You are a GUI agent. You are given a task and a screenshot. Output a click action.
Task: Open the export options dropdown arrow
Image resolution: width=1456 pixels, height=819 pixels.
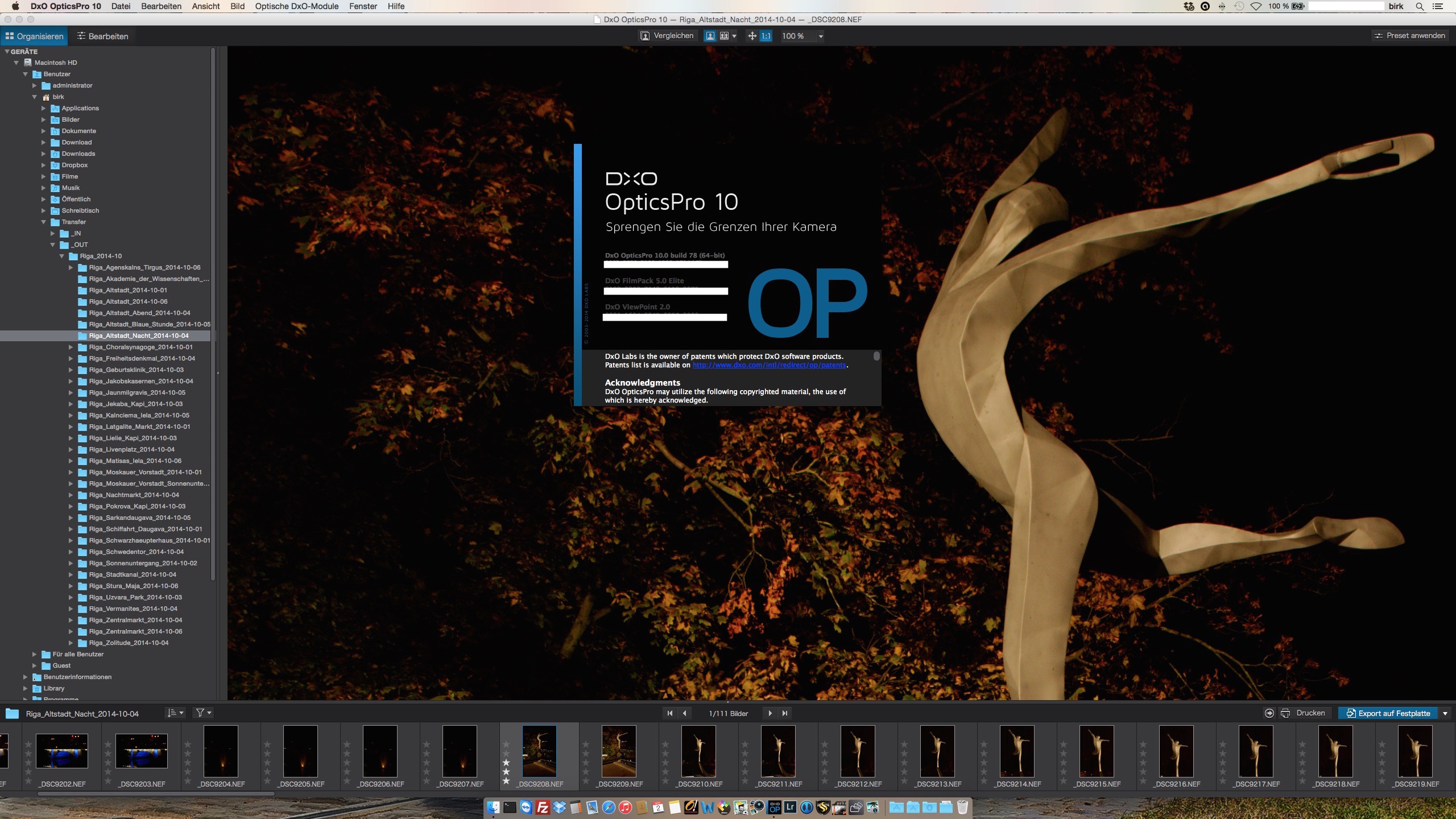(x=1445, y=713)
